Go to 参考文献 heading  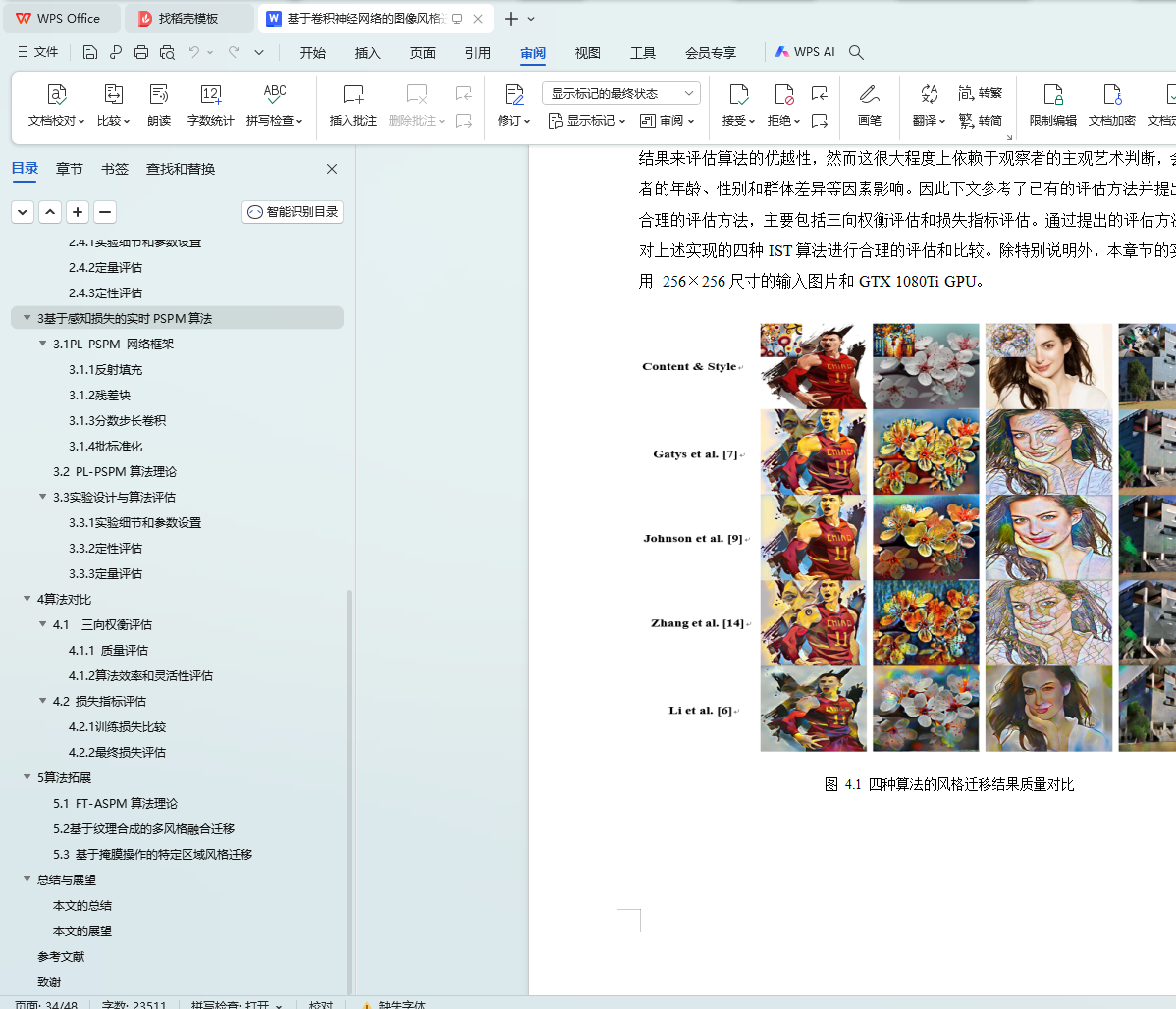pos(61,956)
